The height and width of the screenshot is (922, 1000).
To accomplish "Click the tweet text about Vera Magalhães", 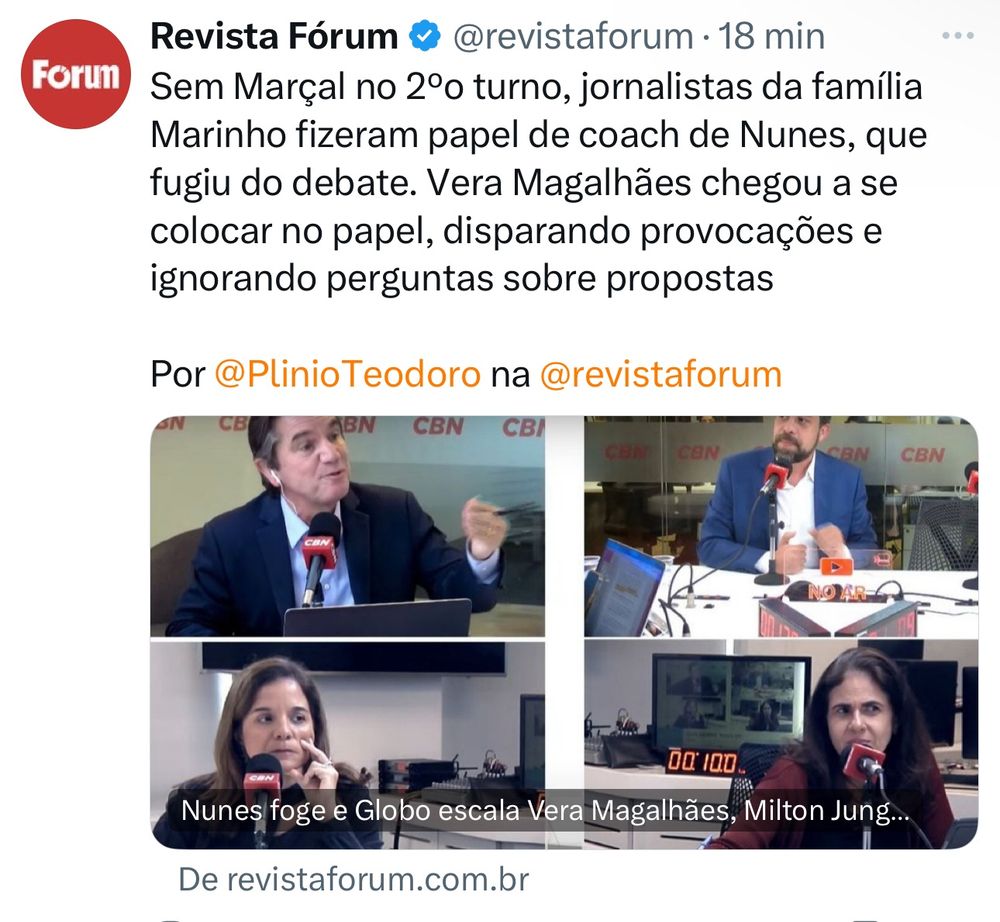I will 538,182.
